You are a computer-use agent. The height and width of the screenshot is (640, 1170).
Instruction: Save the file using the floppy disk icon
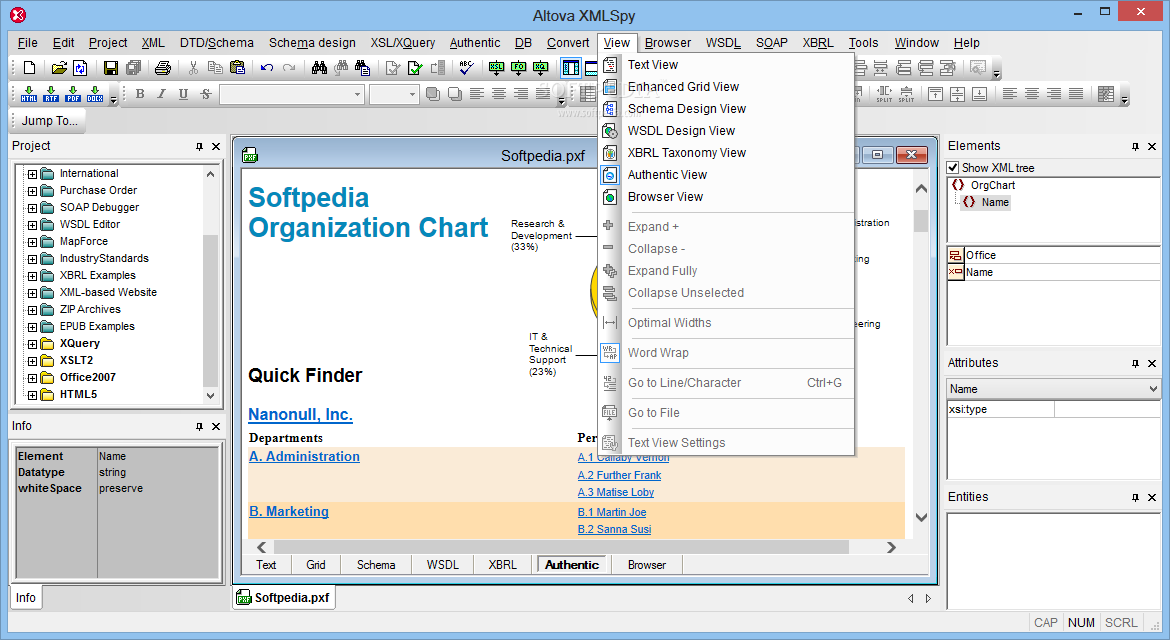[x=110, y=68]
